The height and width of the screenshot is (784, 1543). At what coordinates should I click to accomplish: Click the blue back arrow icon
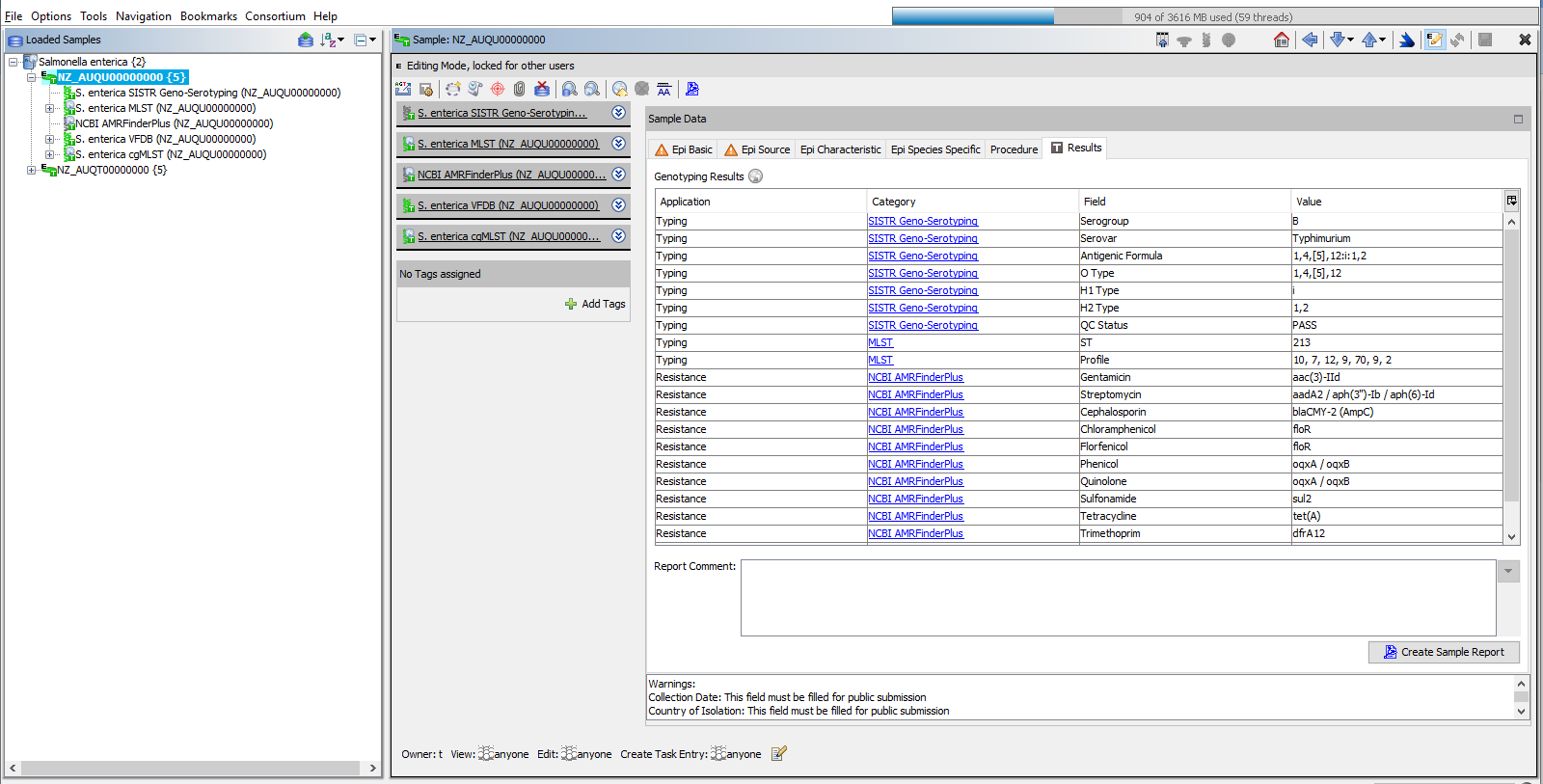click(x=1309, y=40)
